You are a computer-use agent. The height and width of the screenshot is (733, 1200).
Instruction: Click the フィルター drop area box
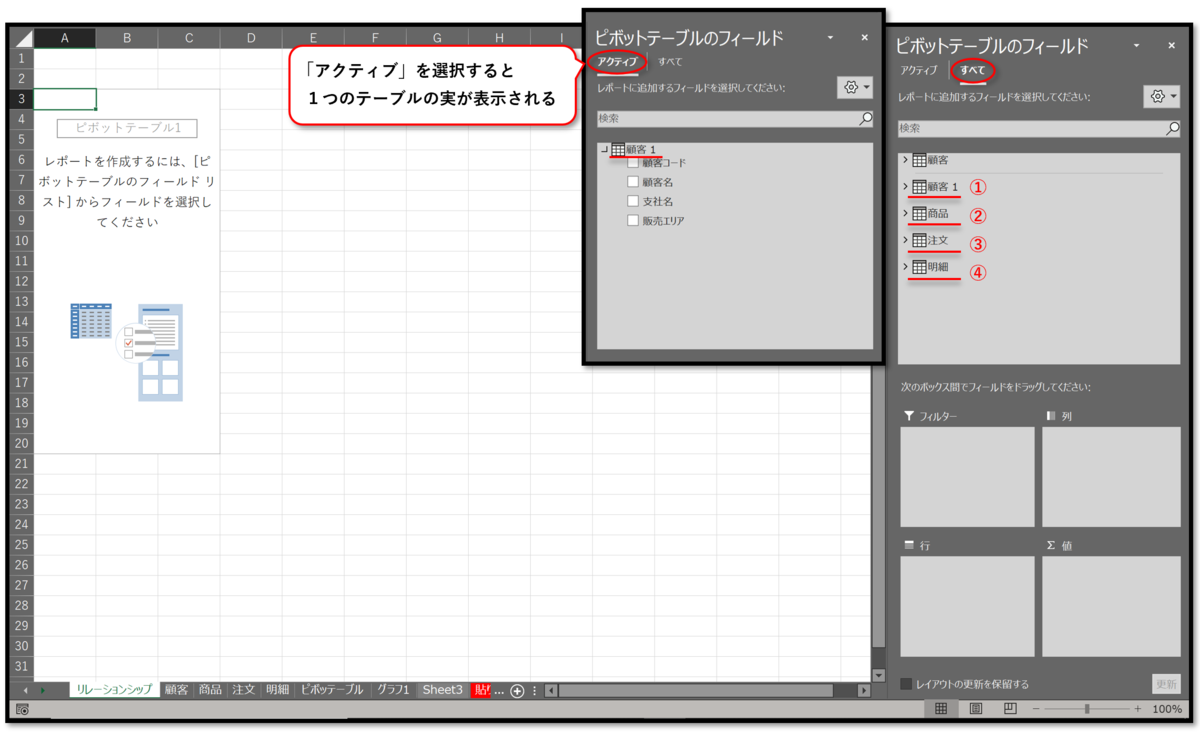click(x=967, y=476)
